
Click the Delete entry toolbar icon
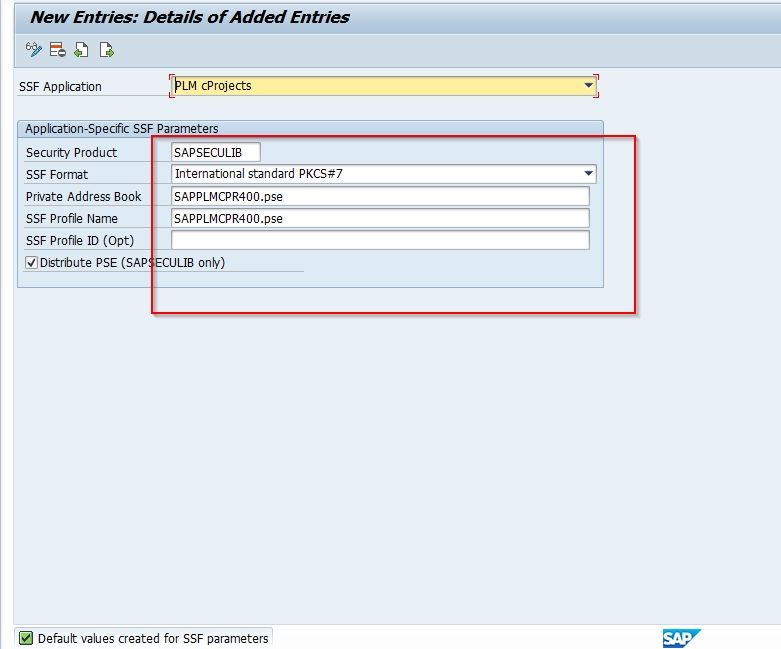pyautogui.click(x=58, y=50)
